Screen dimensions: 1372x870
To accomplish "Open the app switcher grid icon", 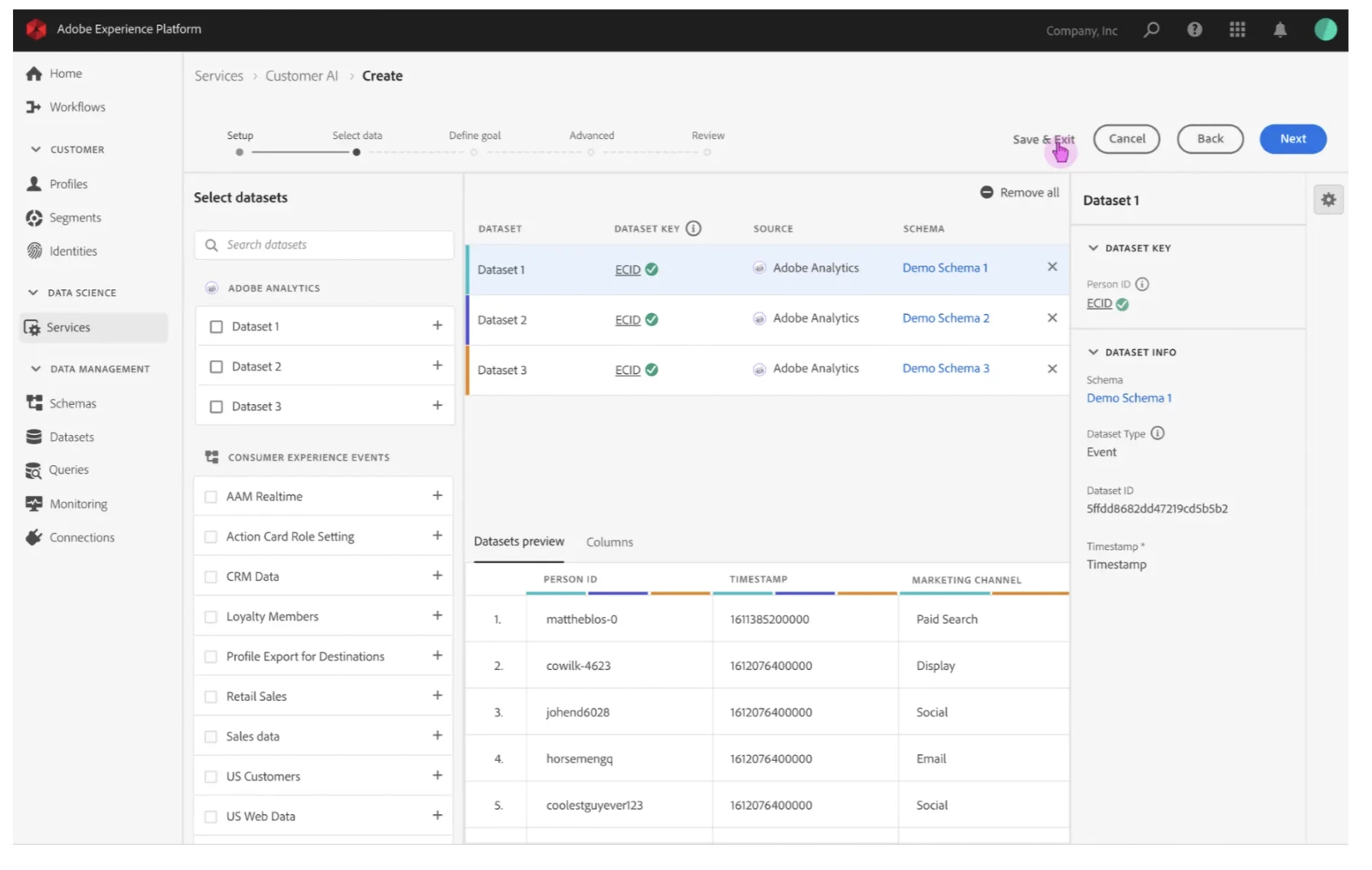I will [1237, 30].
